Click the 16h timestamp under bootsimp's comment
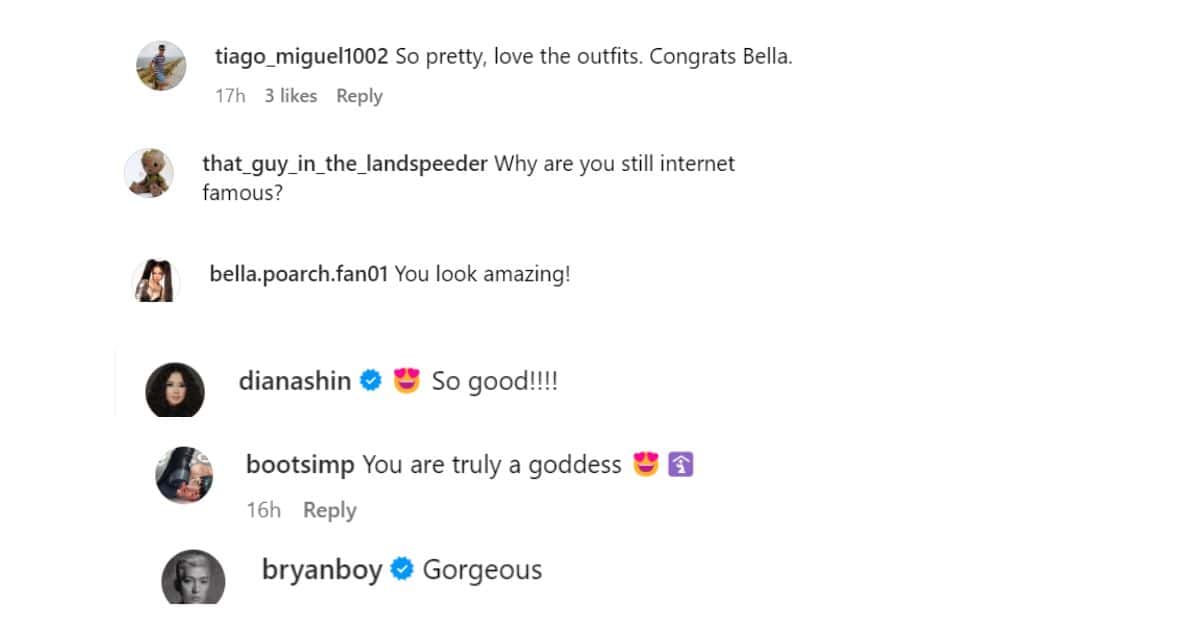 263,510
